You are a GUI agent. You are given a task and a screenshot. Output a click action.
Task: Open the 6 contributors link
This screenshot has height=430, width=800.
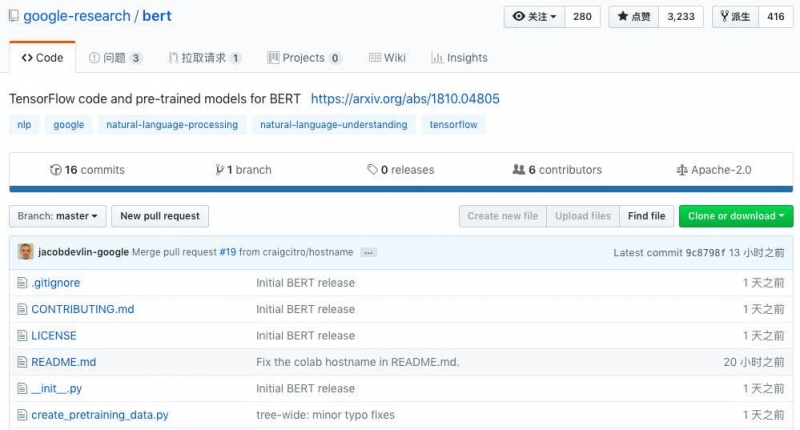coord(557,170)
